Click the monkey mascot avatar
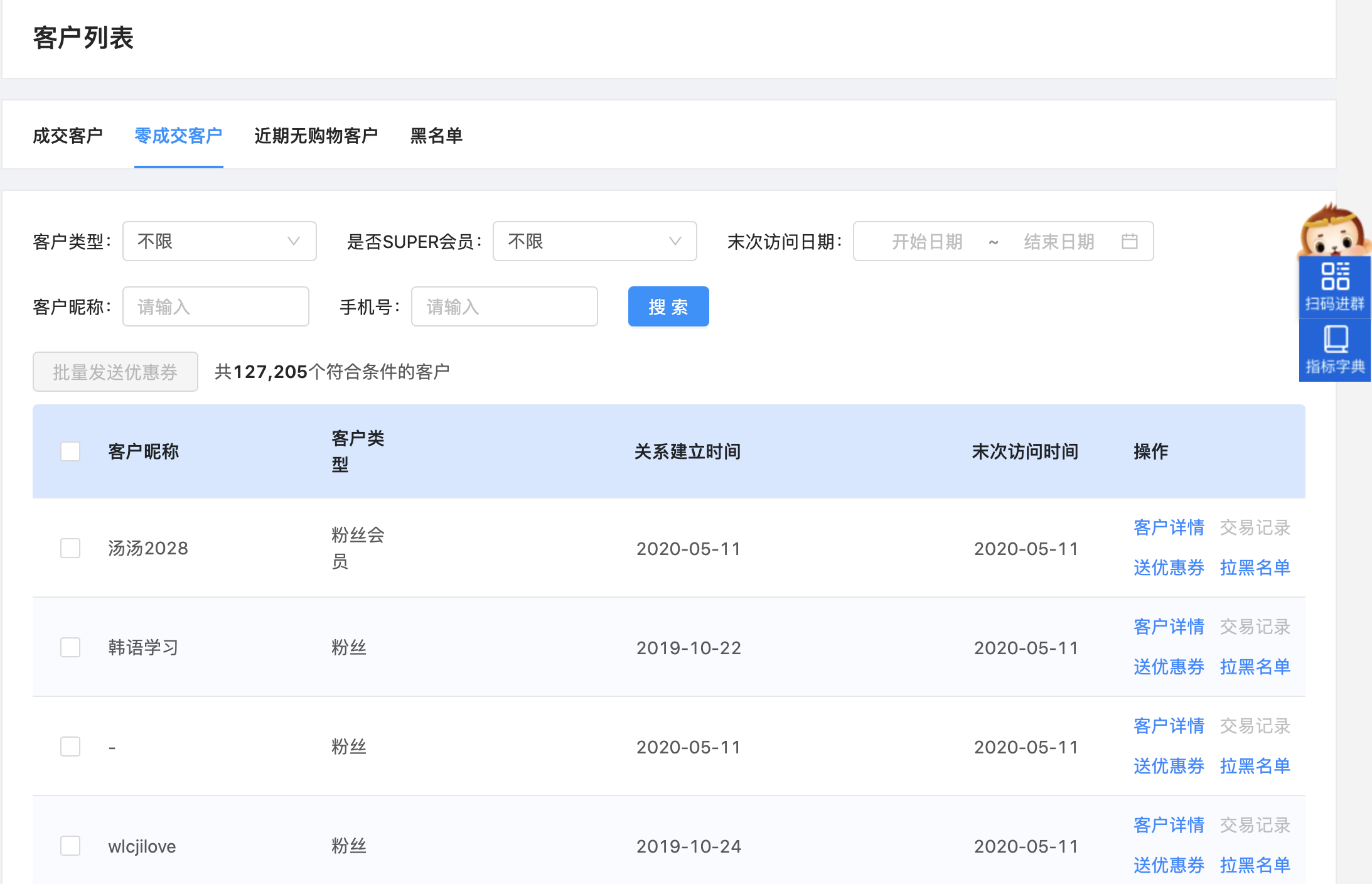The width and height of the screenshot is (1372, 884). click(1333, 231)
